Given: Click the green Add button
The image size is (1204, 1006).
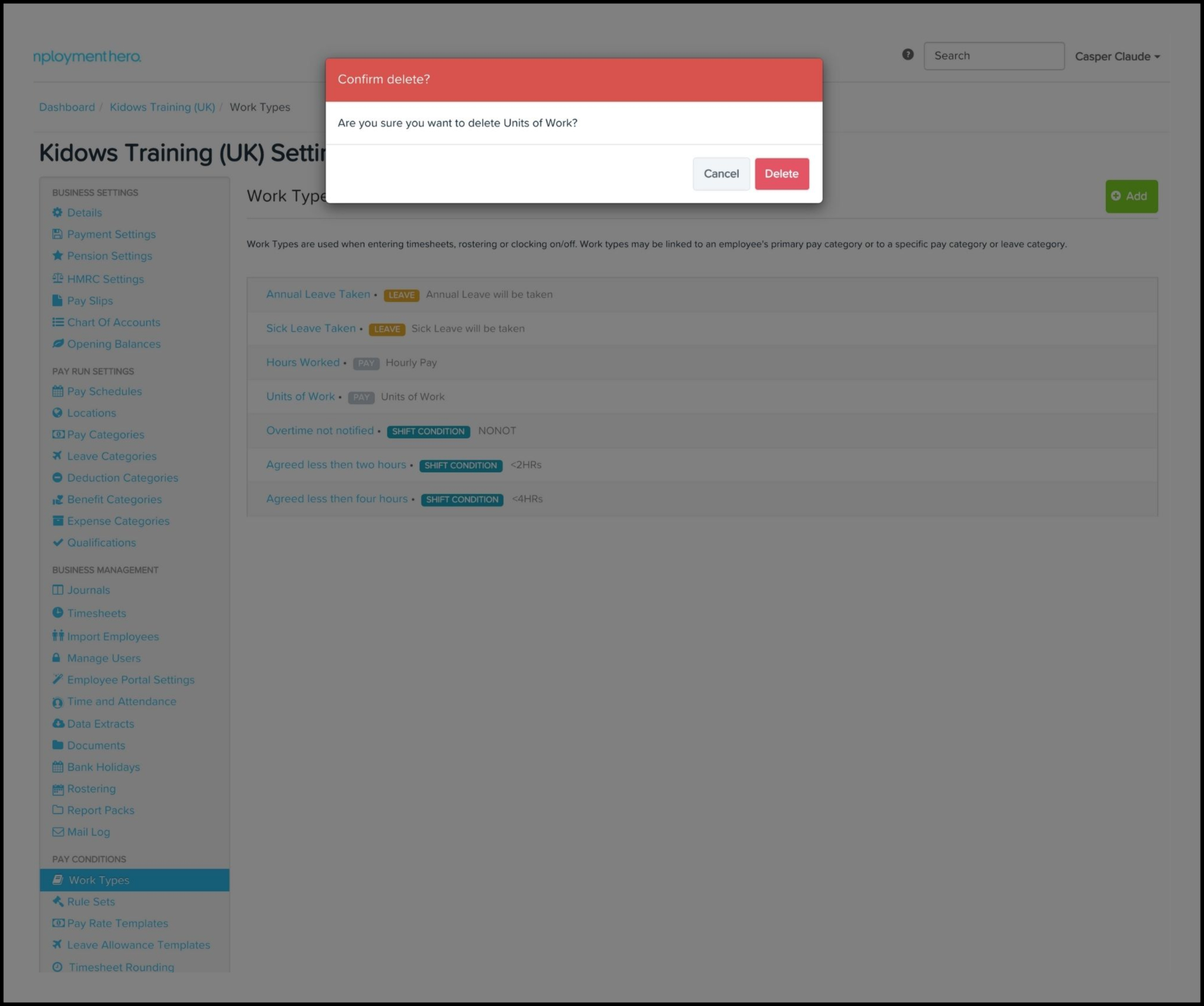Looking at the screenshot, I should 1131,196.
